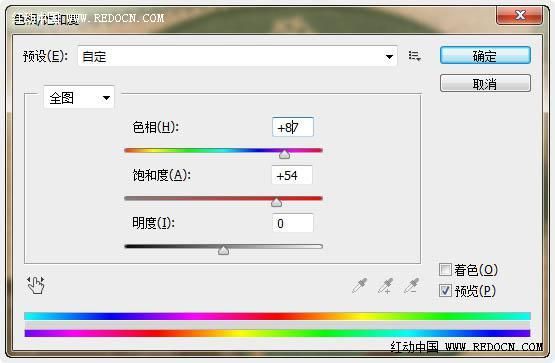Select the eyedropper tool
Viewport: 555px width, 363px height.
(360, 286)
